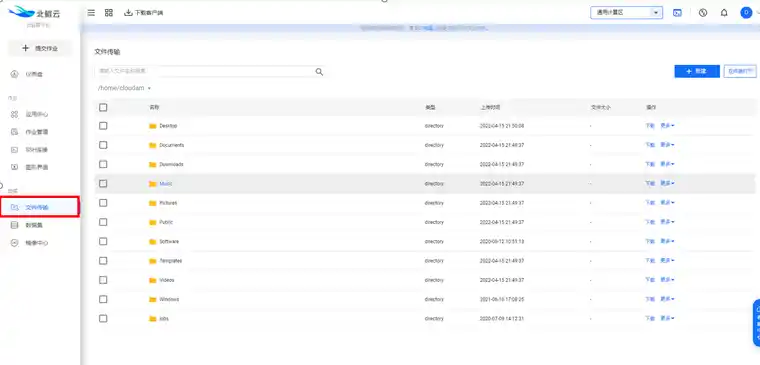Check the Windows row checkbox

[103, 299]
